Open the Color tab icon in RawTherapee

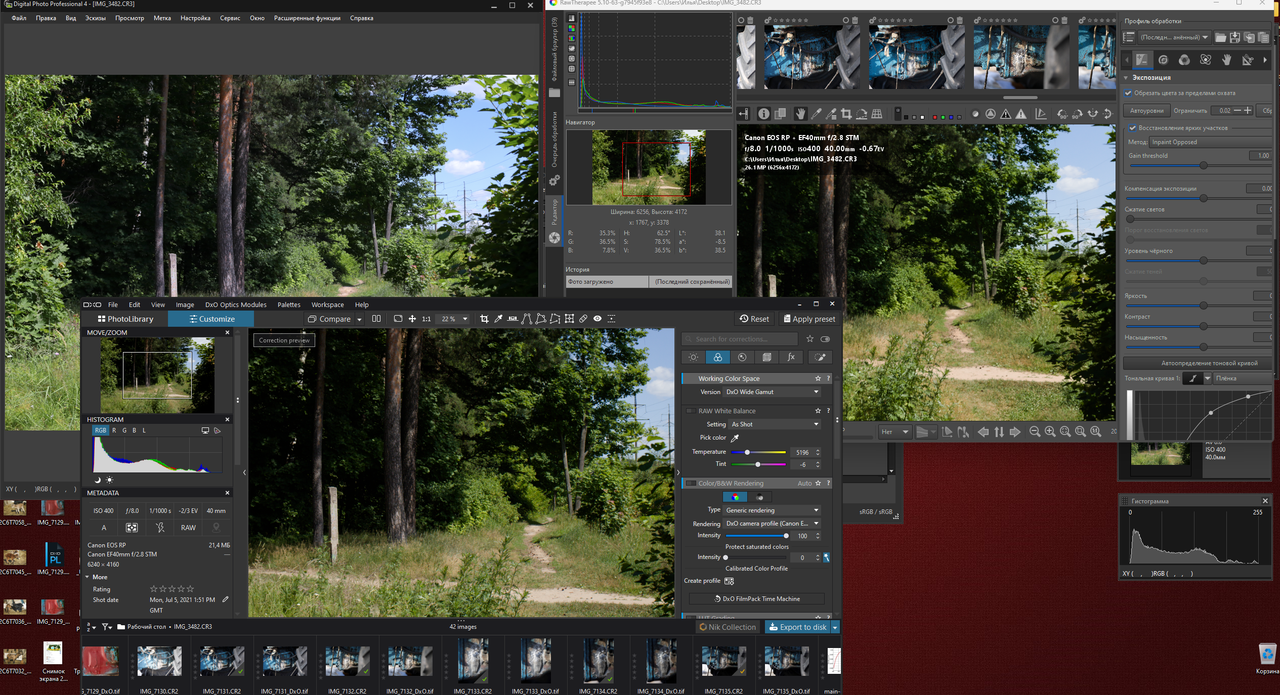[x=1184, y=60]
